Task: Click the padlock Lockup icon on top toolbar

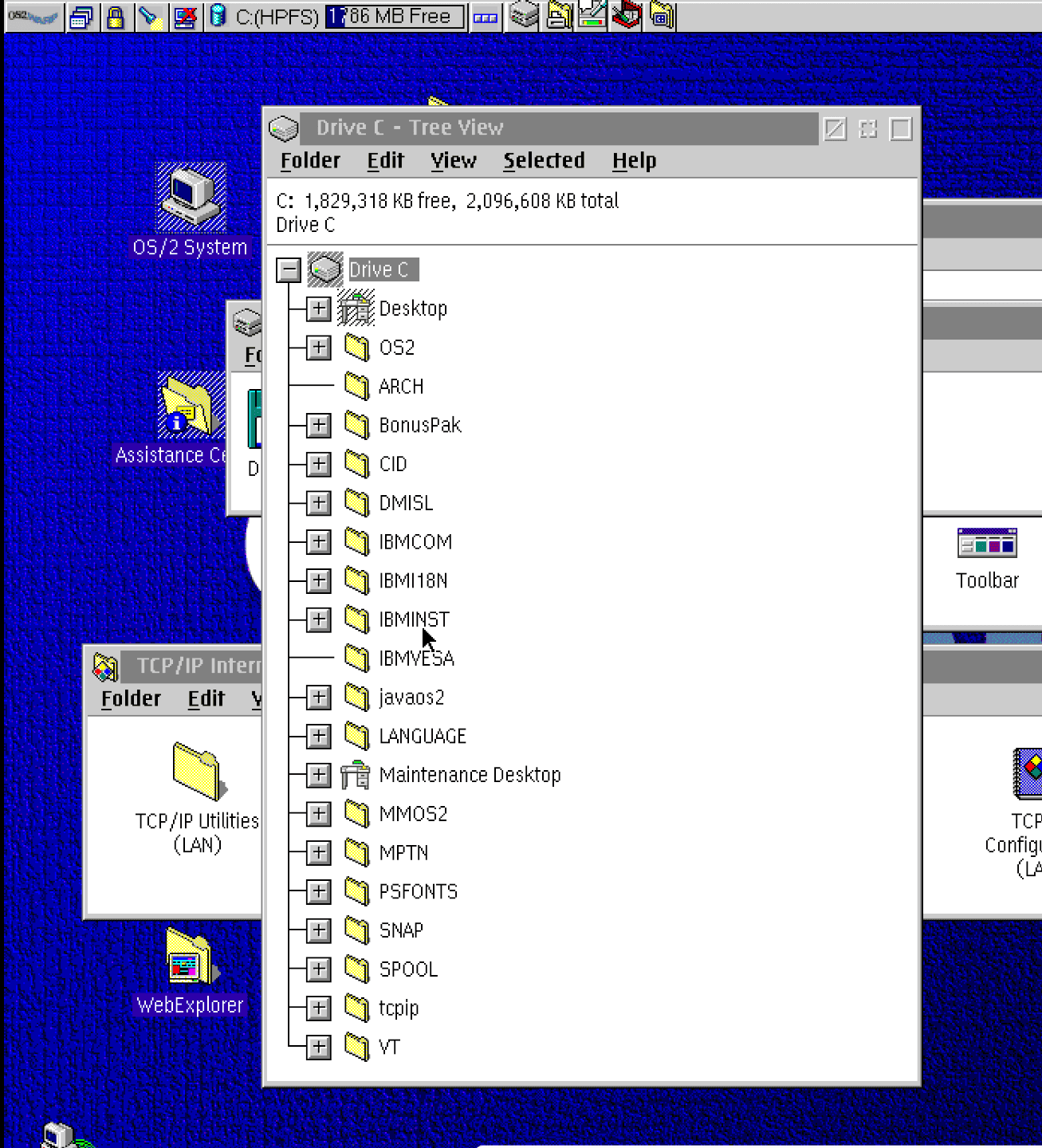Action: 116,16
